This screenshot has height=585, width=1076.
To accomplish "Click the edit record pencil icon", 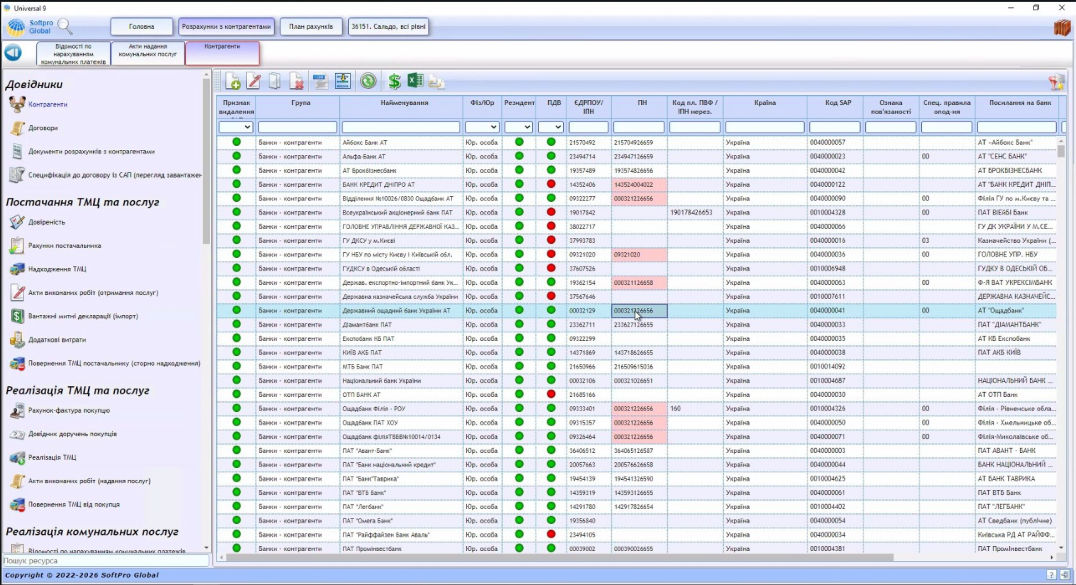I will pyautogui.click(x=254, y=81).
